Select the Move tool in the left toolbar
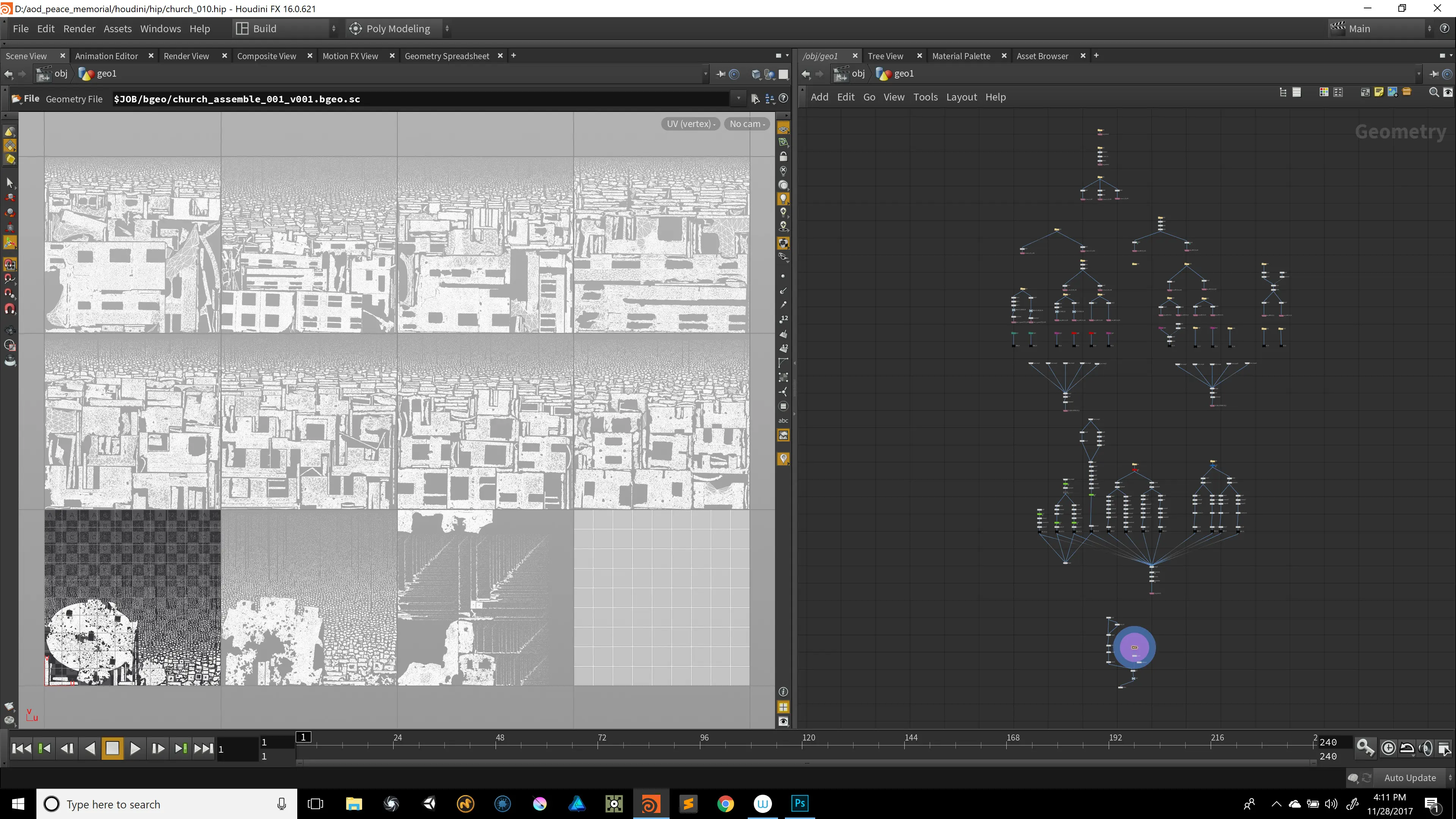Image resolution: width=1456 pixels, height=819 pixels. (x=9, y=198)
